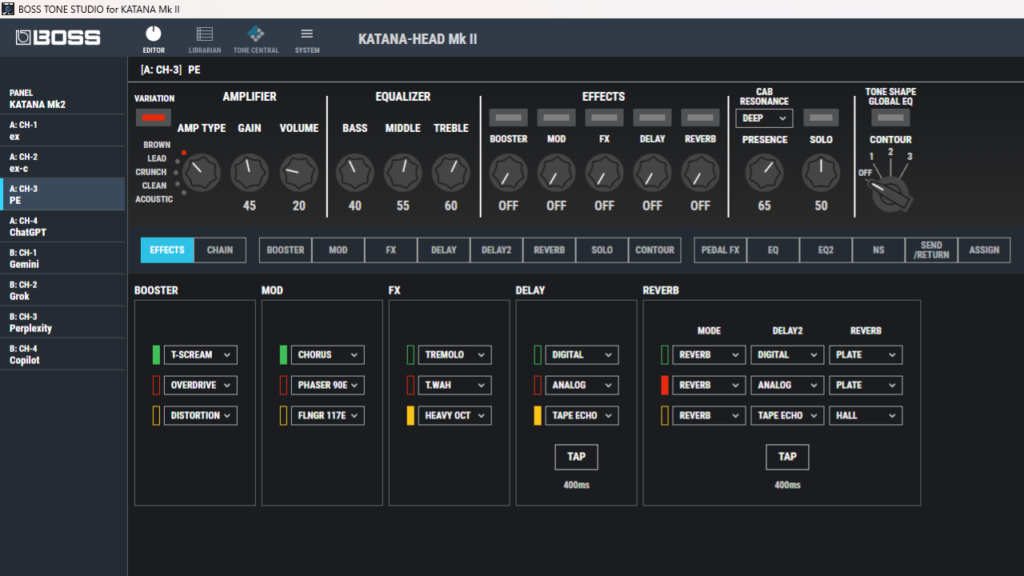Click the Amp Type selector knob
Screen dimensions: 1024x576
tap(201, 172)
